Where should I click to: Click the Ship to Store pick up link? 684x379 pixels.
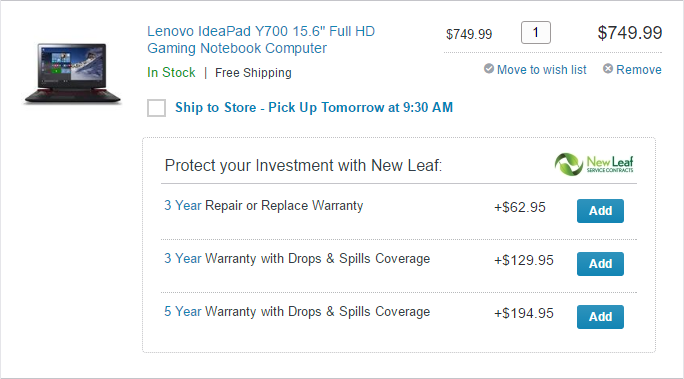coord(314,108)
